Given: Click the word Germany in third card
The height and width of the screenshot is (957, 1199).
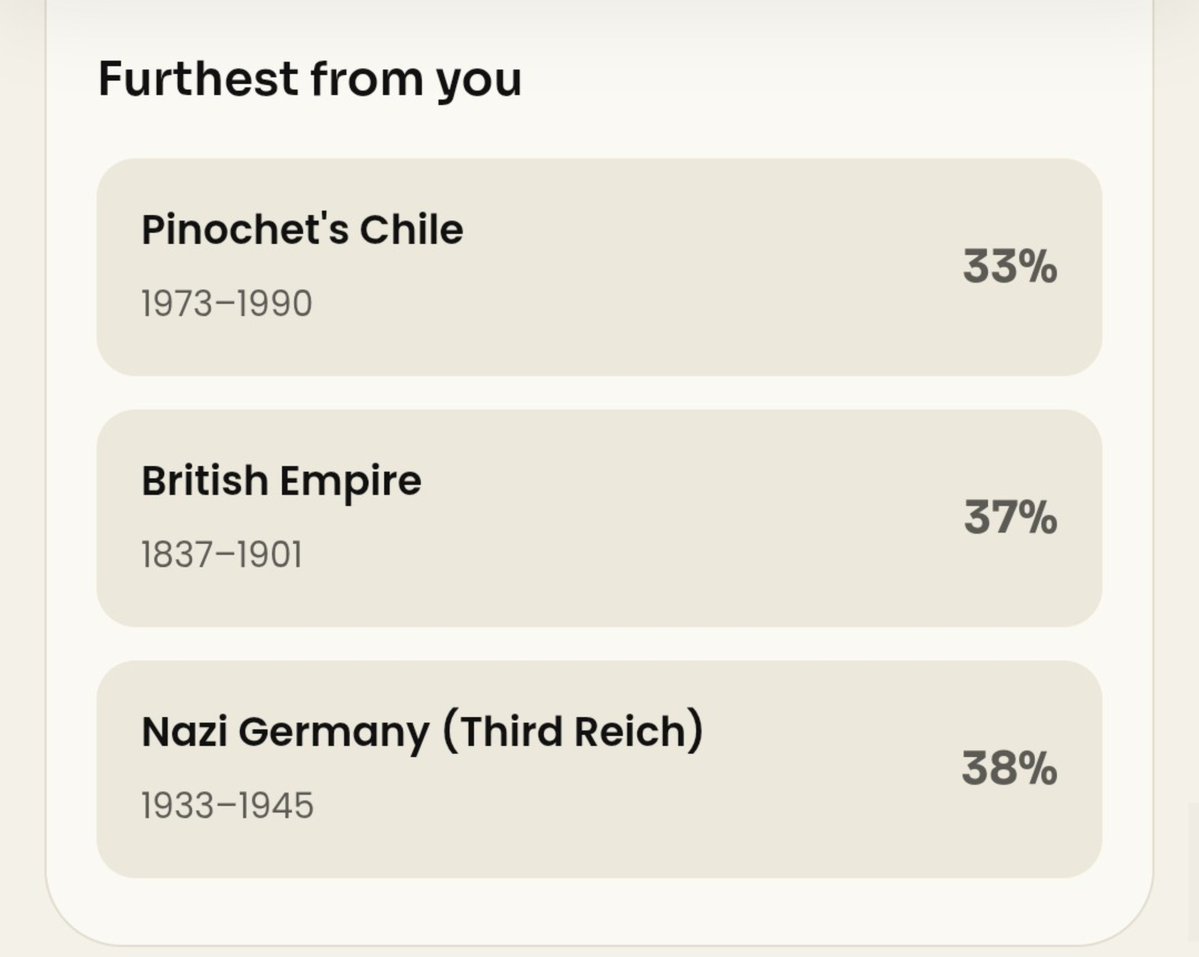Looking at the screenshot, I should click(334, 734).
